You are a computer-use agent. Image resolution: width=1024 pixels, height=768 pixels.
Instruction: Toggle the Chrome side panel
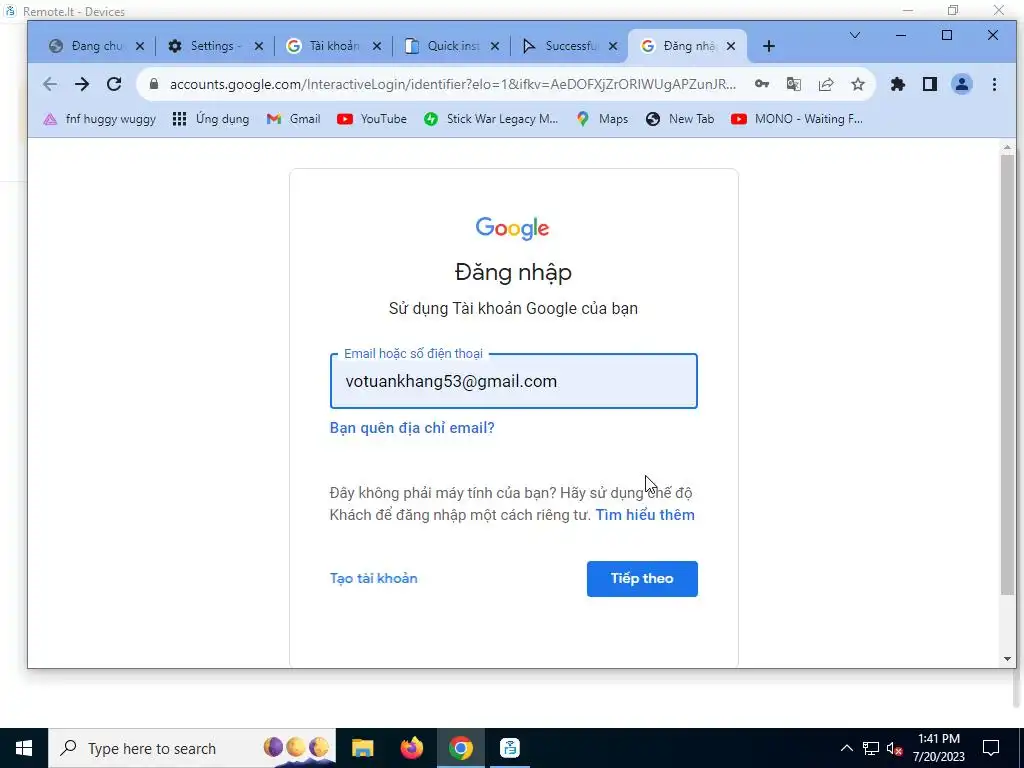coord(930,84)
